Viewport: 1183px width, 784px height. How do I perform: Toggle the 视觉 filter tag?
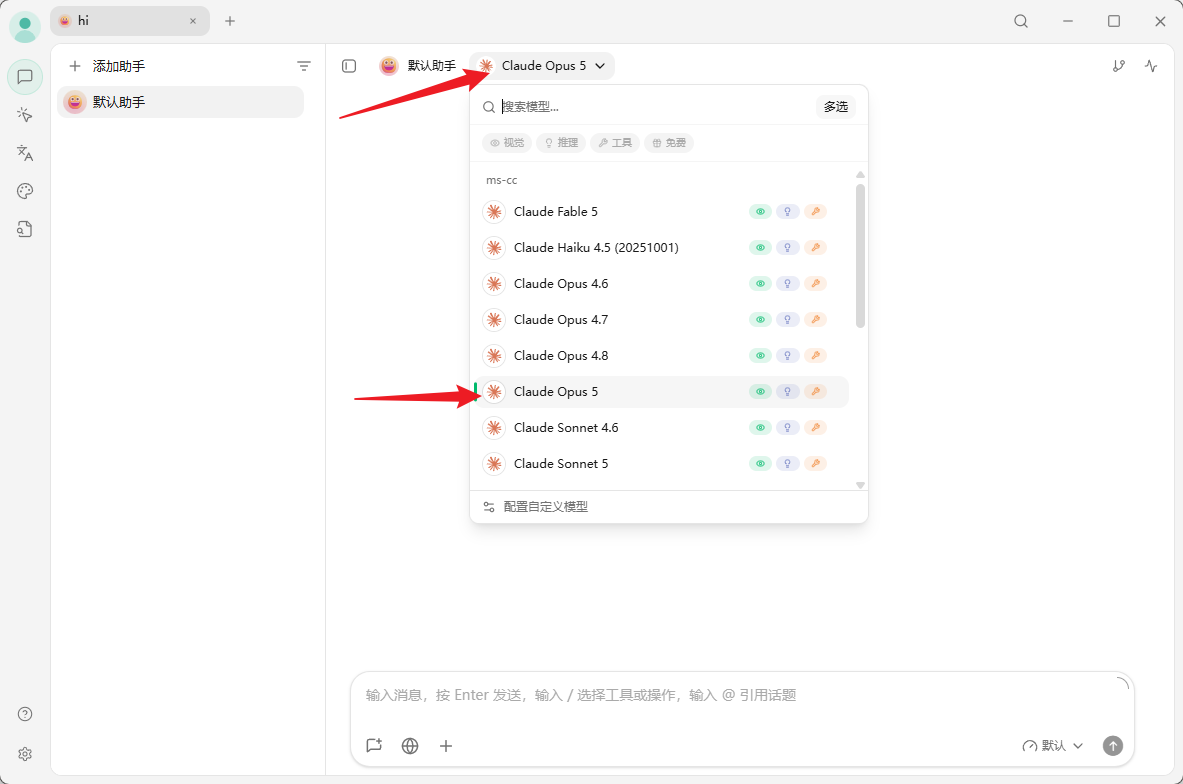[507, 143]
